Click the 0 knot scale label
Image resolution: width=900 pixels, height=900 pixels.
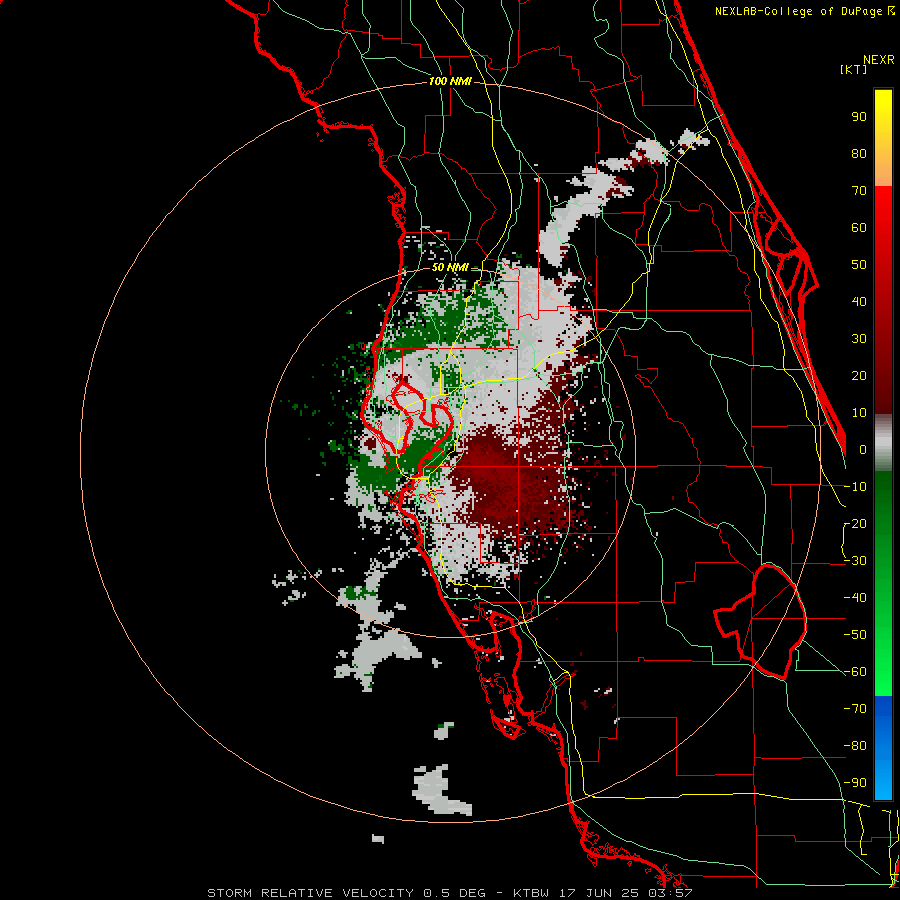[x=863, y=450]
